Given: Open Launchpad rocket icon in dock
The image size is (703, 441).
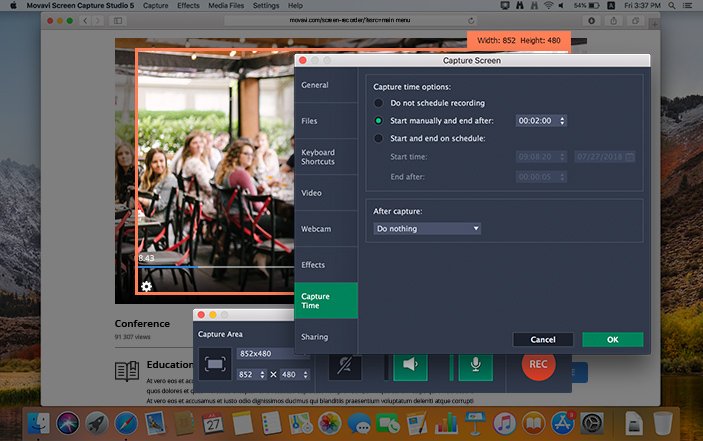Looking at the screenshot, I should [97, 423].
